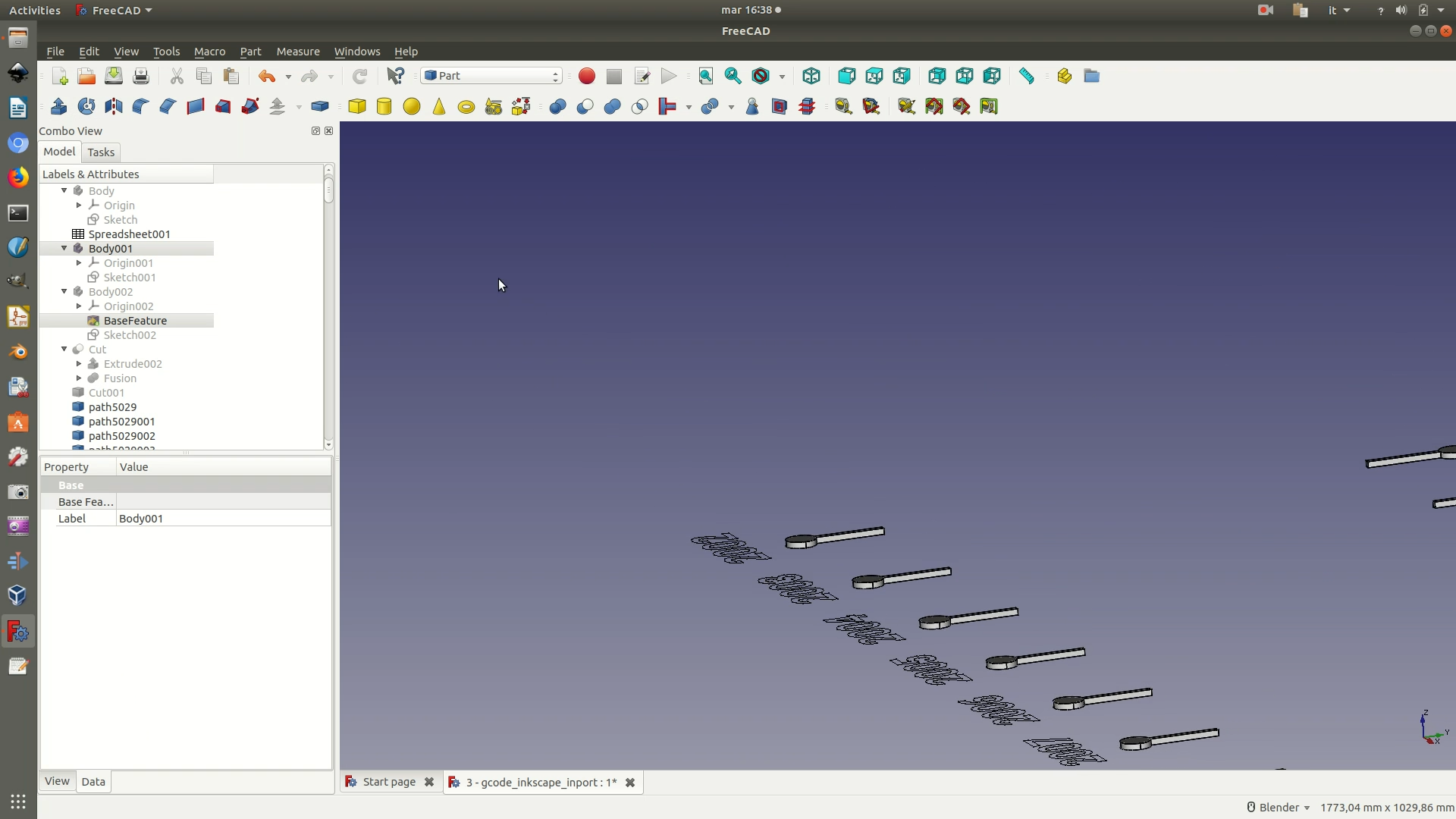Click the Fit All view icon
The image size is (1456, 819).
pyautogui.click(x=706, y=76)
